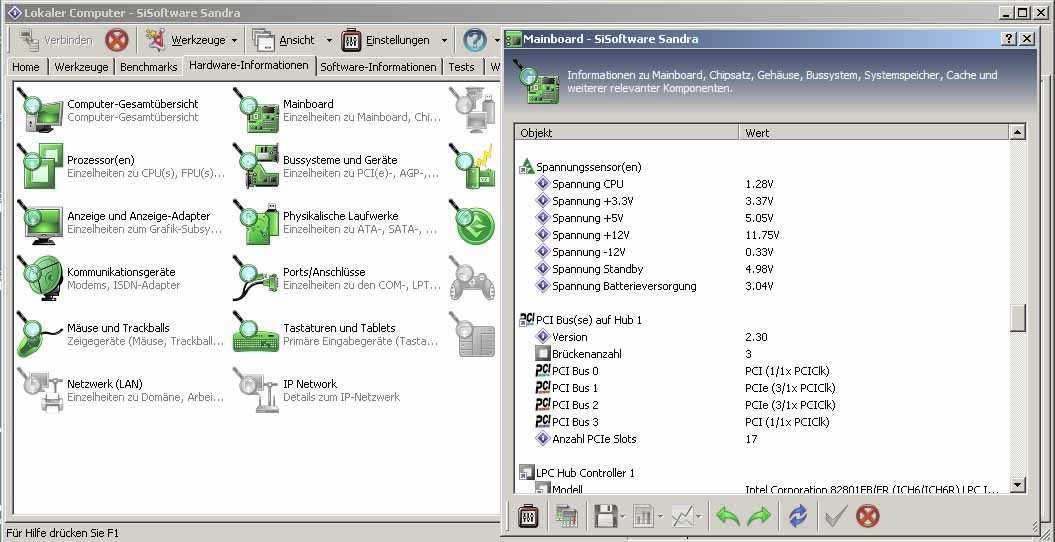The width and height of the screenshot is (1055, 542).
Task: Open Kommunikationsgeräte module icon
Action: pyautogui.click(x=39, y=278)
